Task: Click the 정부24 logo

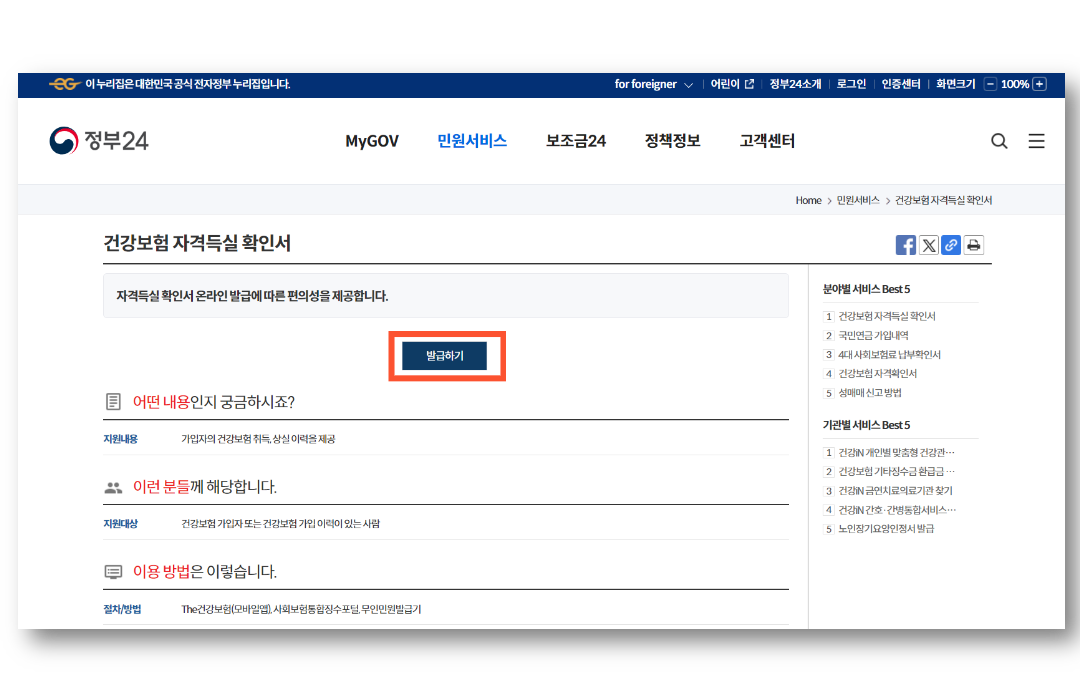Action: tap(98, 140)
